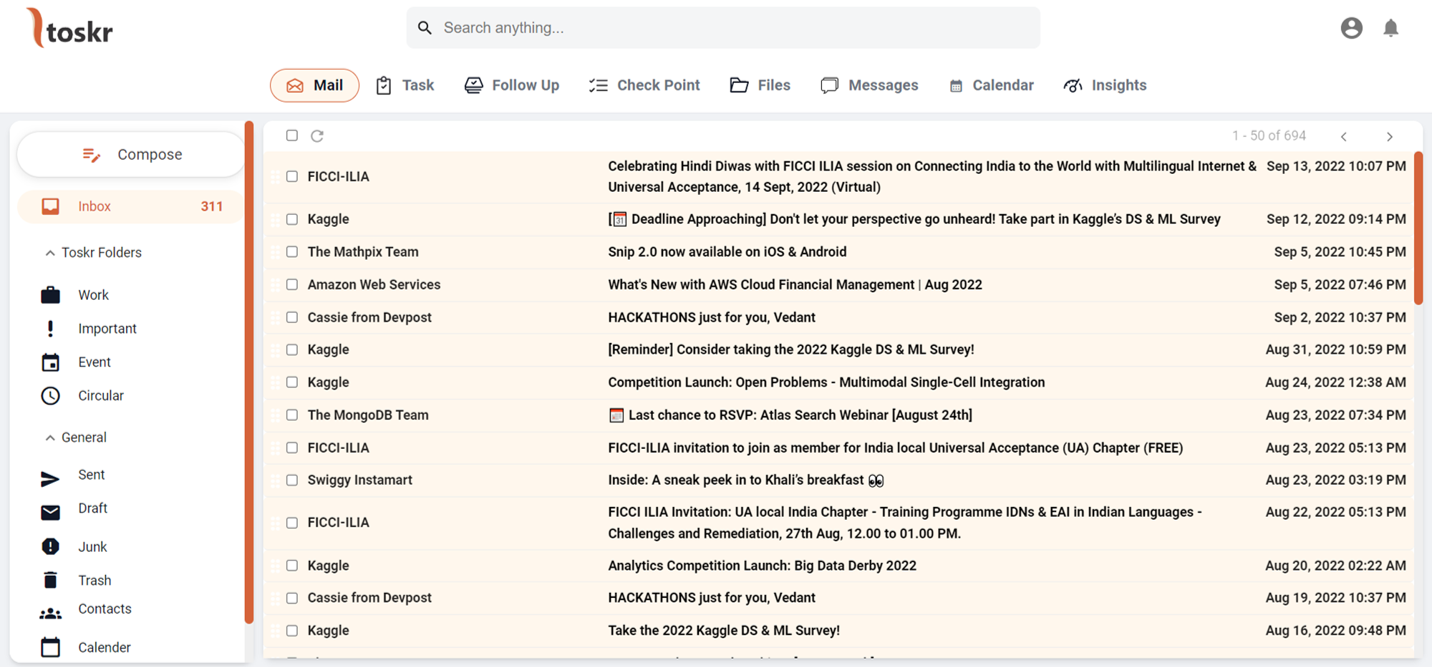Screen dimensions: 1432x667
Task: Select The MongoDB Team email checkbox
Action: (x=292, y=415)
